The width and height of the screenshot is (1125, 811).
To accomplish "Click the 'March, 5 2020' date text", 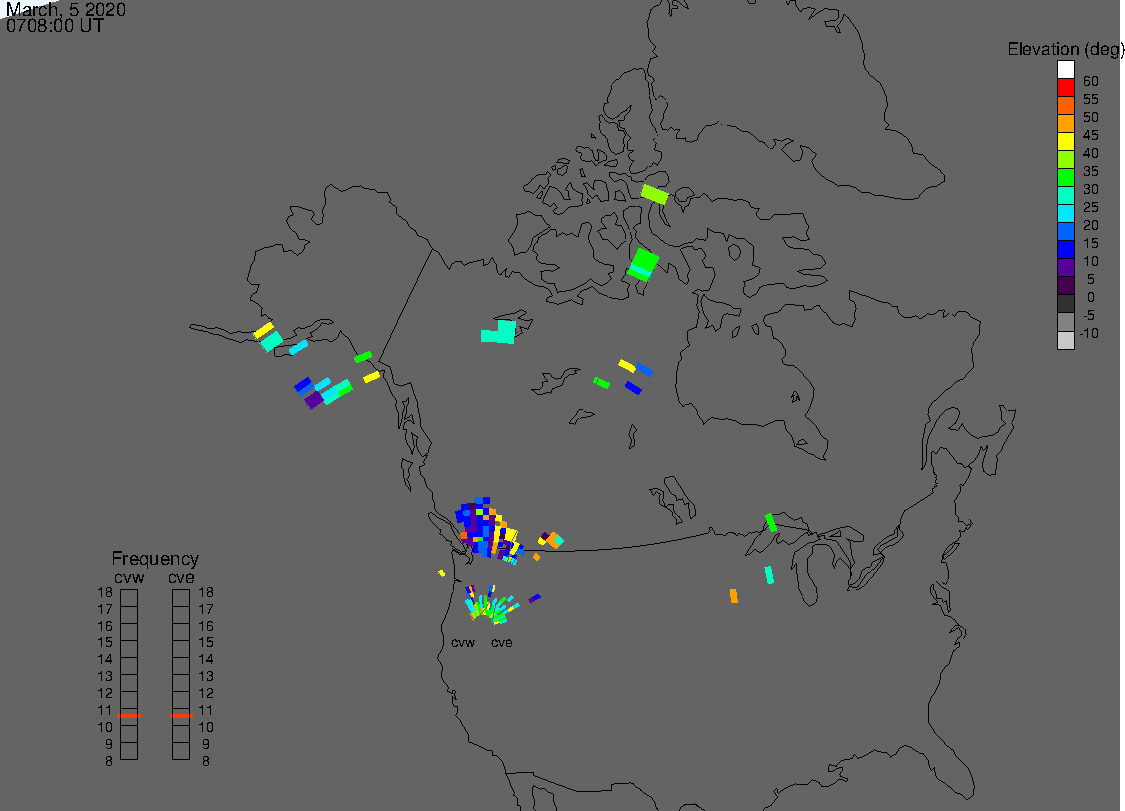I will coord(66,9).
